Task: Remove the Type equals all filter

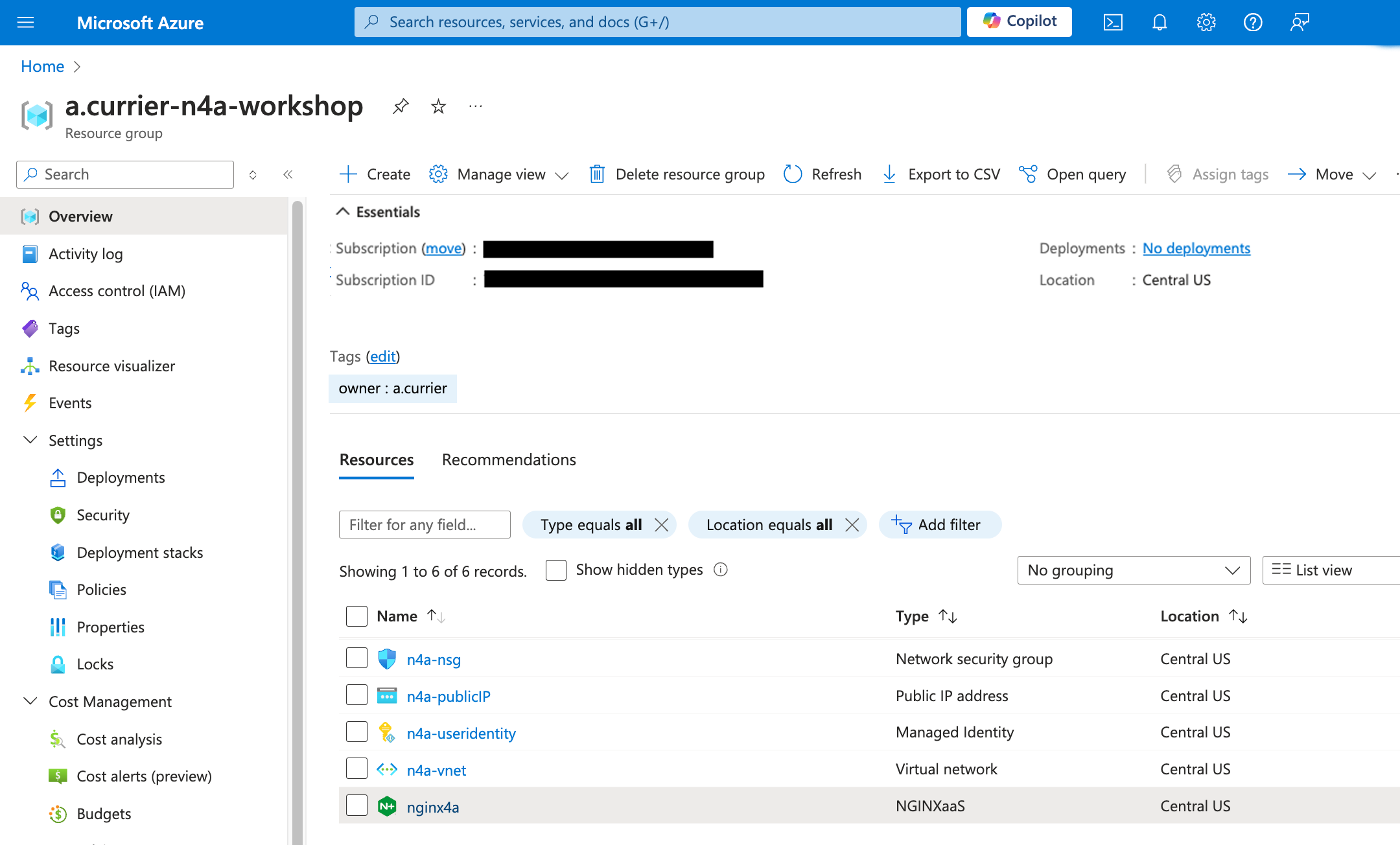Action: (661, 524)
